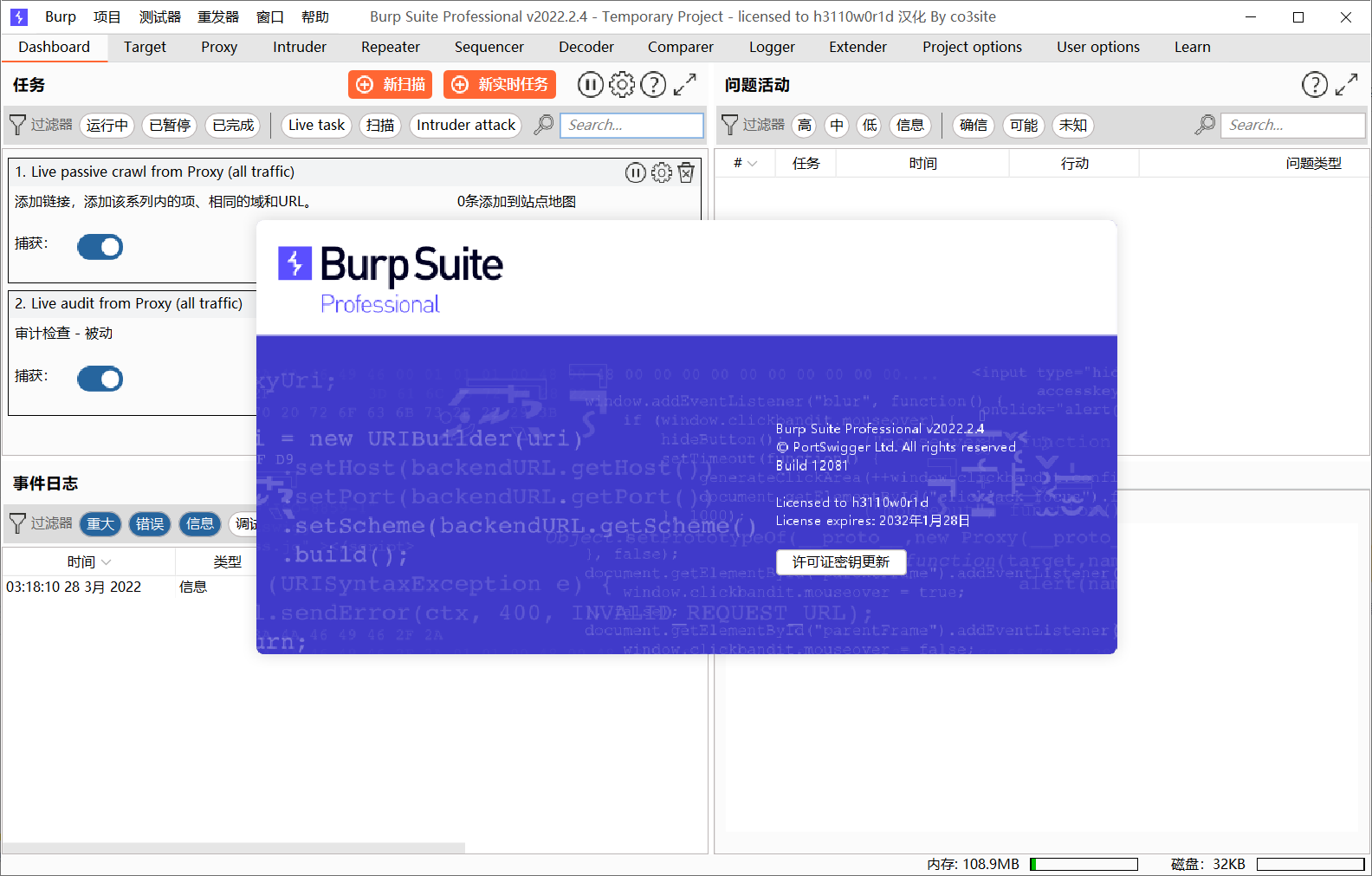Viewport: 1372px width, 876px height.
Task: Toggle the 已完成 task filter
Action: 234,125
